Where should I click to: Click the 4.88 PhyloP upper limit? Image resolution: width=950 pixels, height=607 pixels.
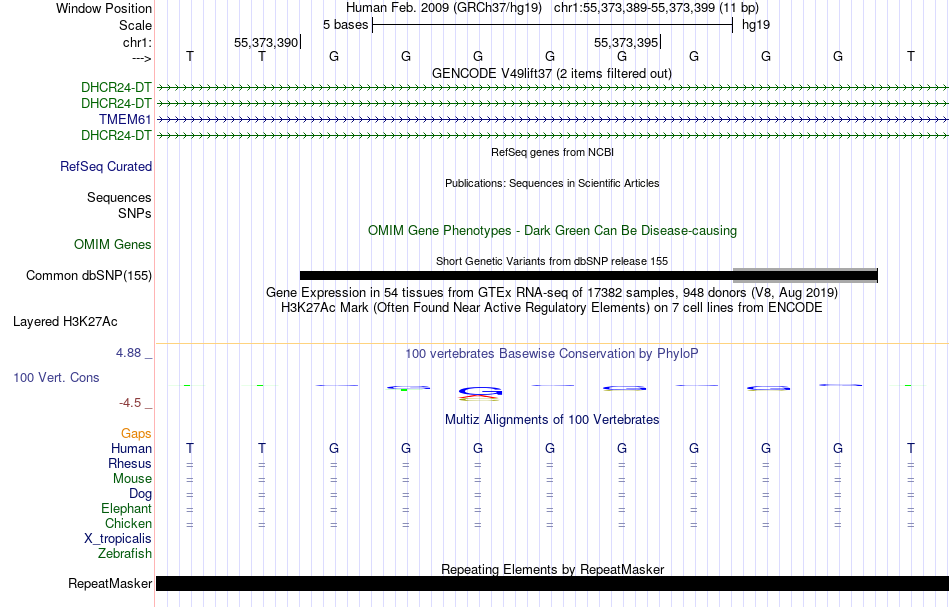click(128, 353)
